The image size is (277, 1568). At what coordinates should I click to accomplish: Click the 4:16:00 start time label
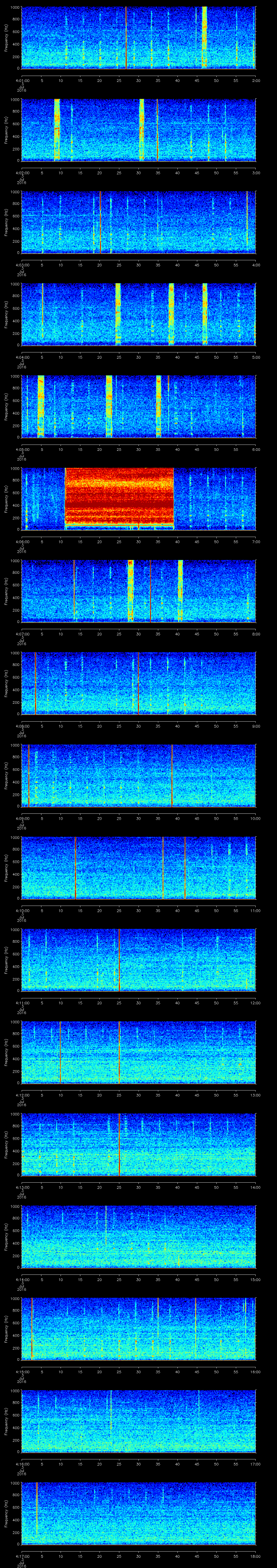pos(22,1464)
